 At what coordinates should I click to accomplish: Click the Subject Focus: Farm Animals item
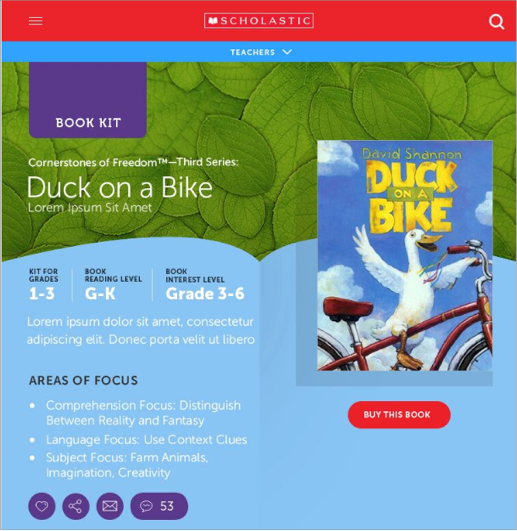click(x=127, y=465)
